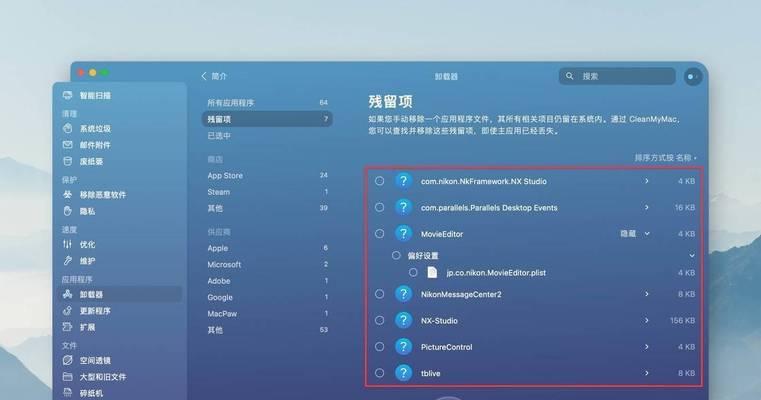
Task: Expand the PictureControl row chevron
Action: [x=646, y=347]
